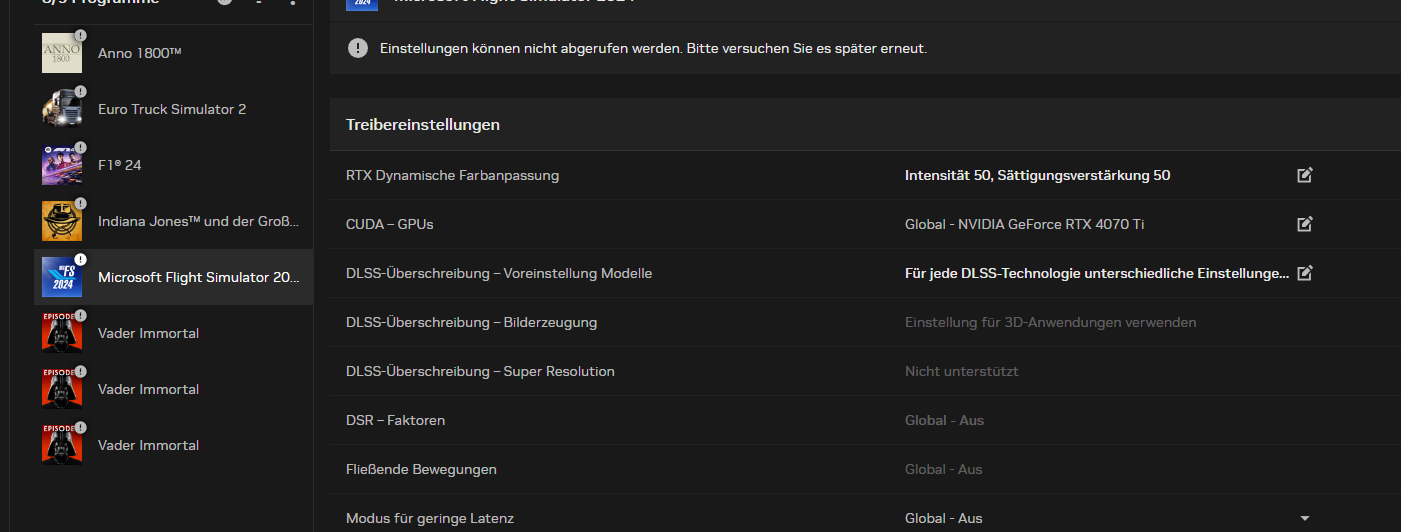
Task: Click the Microsoft Flight Simulator 2024 thumbnail
Action: pos(62,277)
